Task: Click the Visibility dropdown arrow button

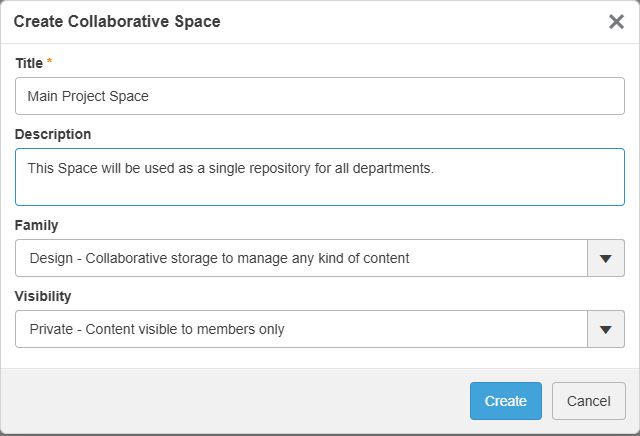Action: (x=605, y=329)
